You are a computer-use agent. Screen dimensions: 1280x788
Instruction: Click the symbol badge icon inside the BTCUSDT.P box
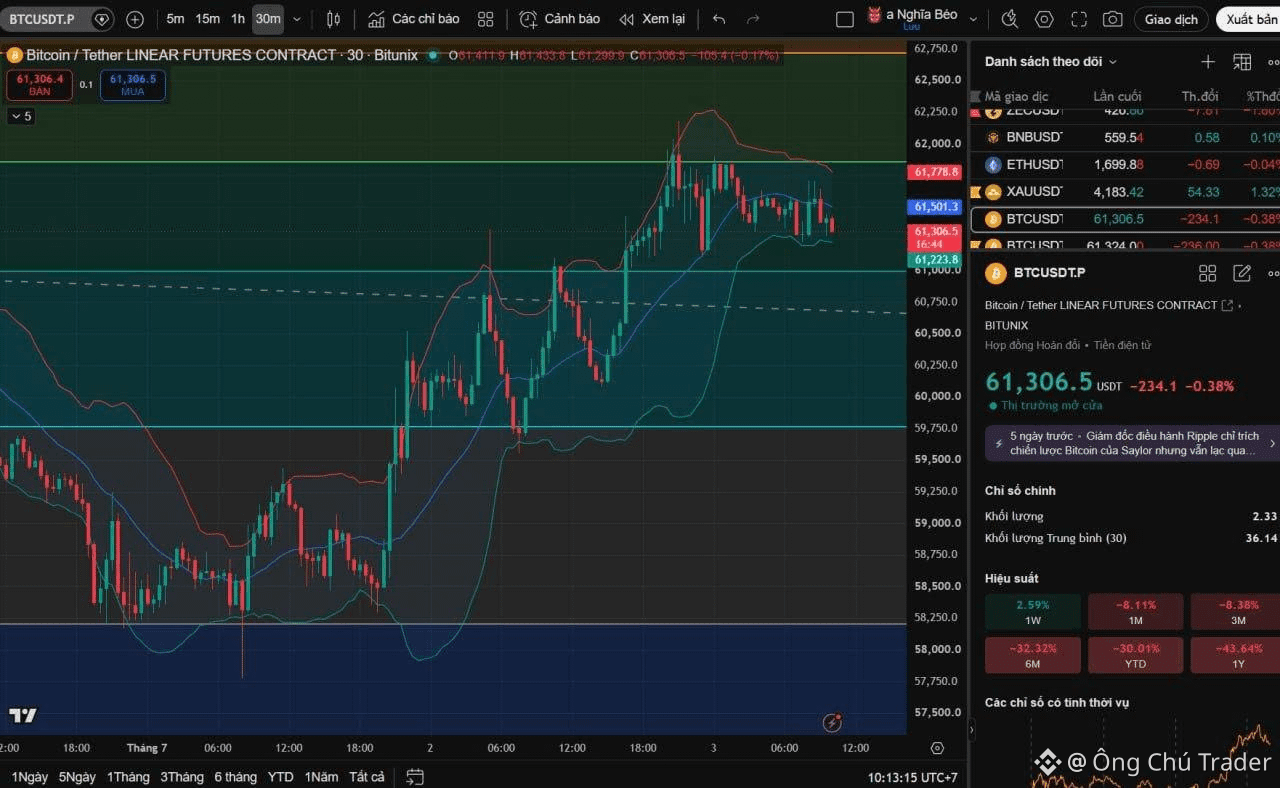tap(101, 19)
